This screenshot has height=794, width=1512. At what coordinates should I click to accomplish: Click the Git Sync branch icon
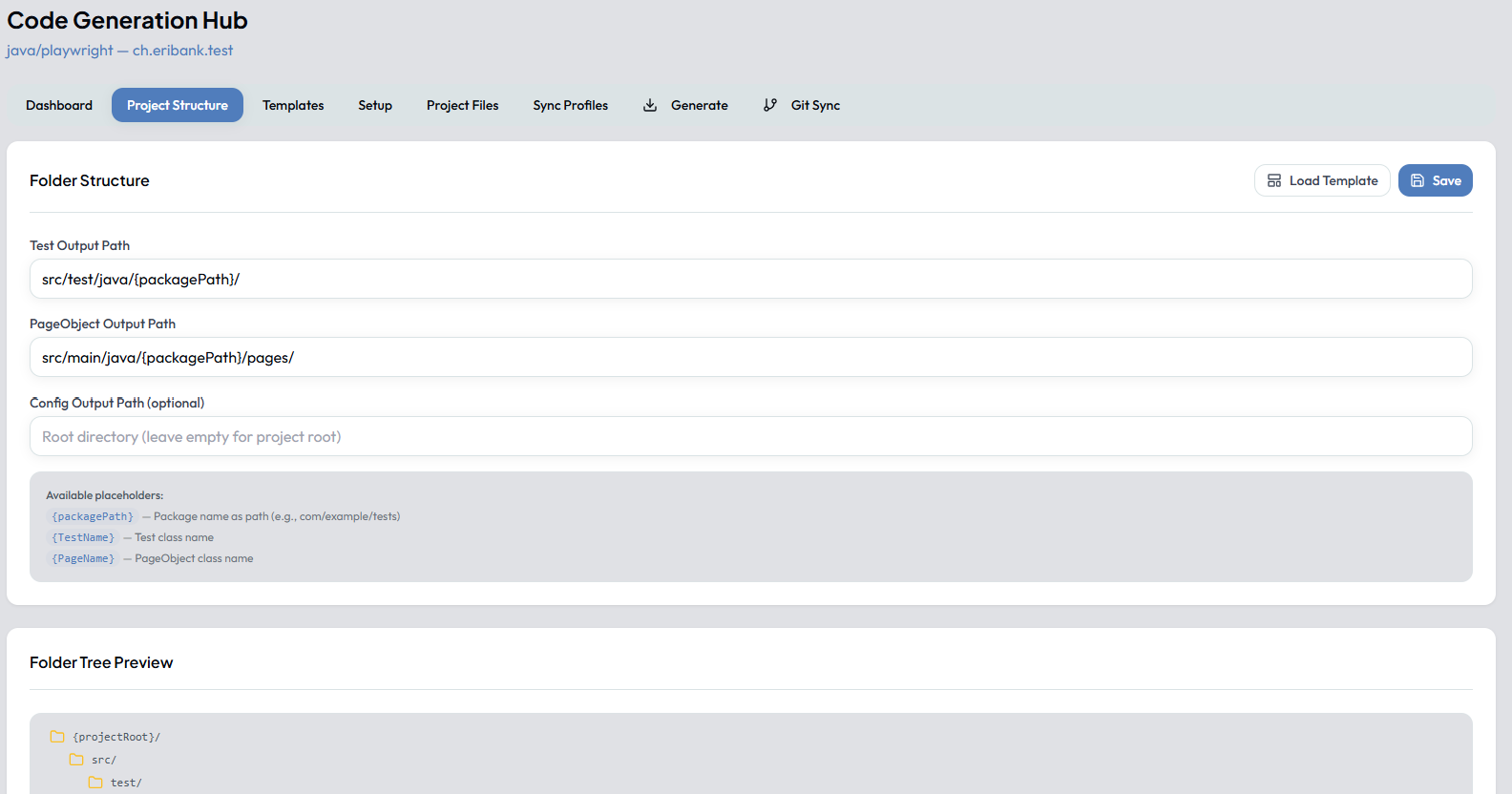(x=770, y=105)
